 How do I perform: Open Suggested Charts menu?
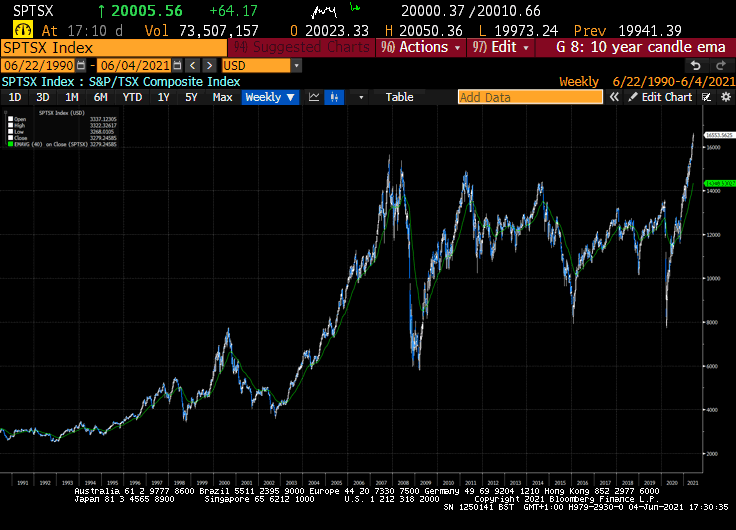[x=301, y=47]
